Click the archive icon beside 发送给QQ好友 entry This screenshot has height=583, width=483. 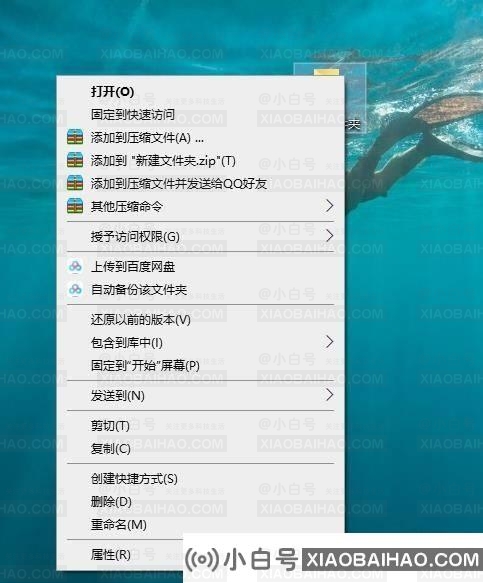click(75, 183)
